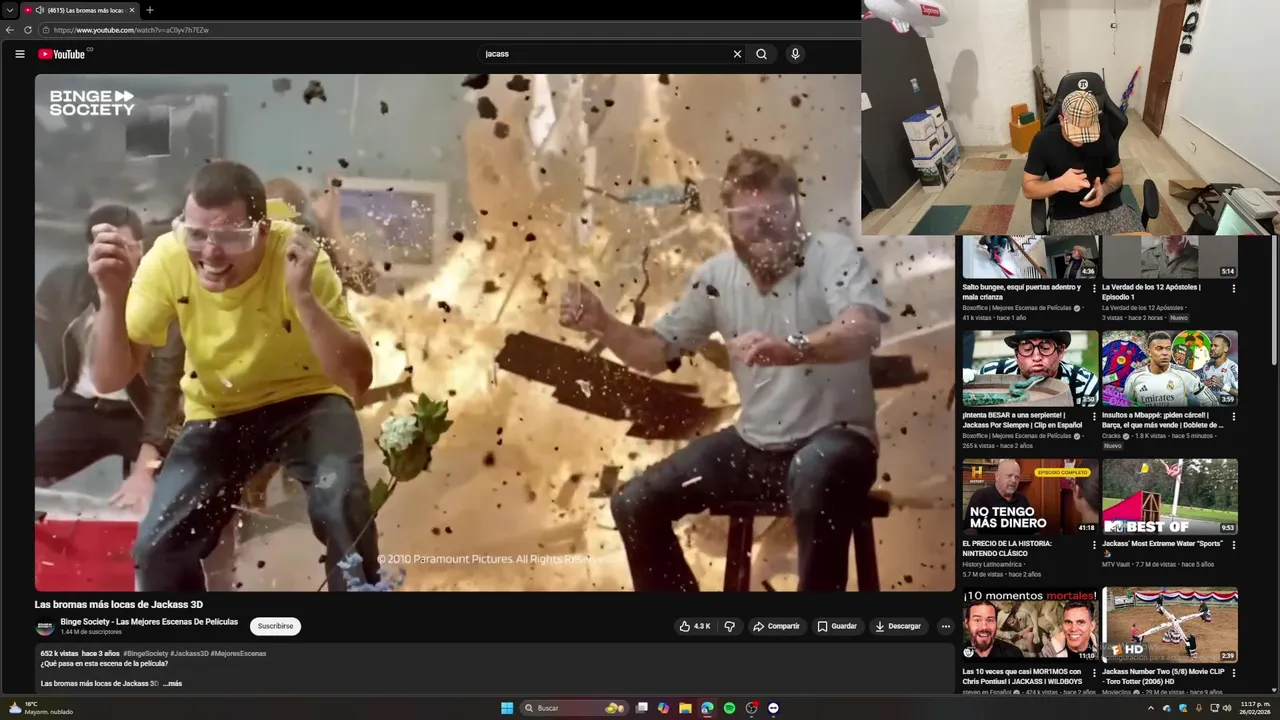Screen dimensions: 1280x720
Task: Close the Las bromas más locas tab
Action: coord(132,10)
